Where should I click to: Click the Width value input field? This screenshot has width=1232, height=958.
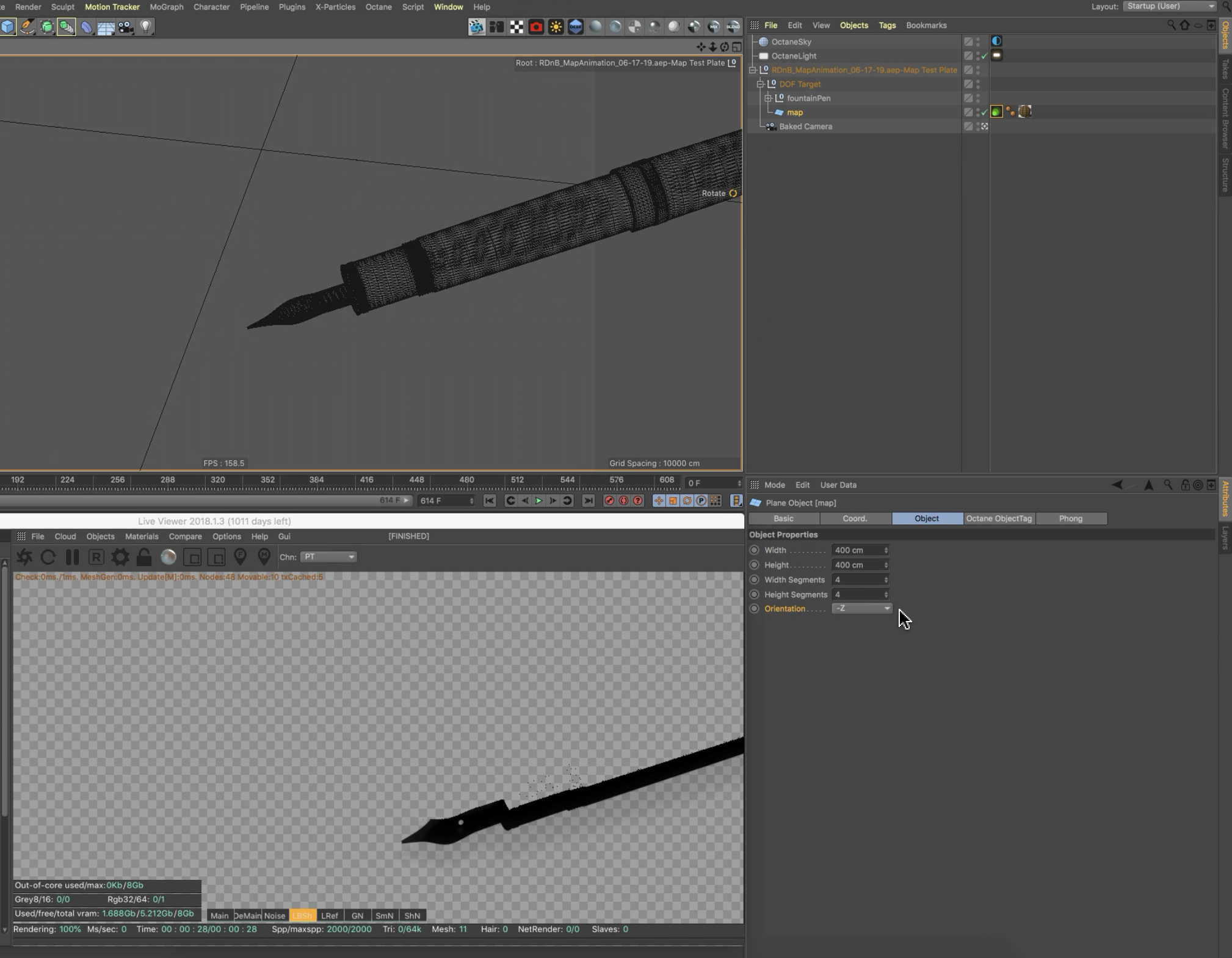857,550
